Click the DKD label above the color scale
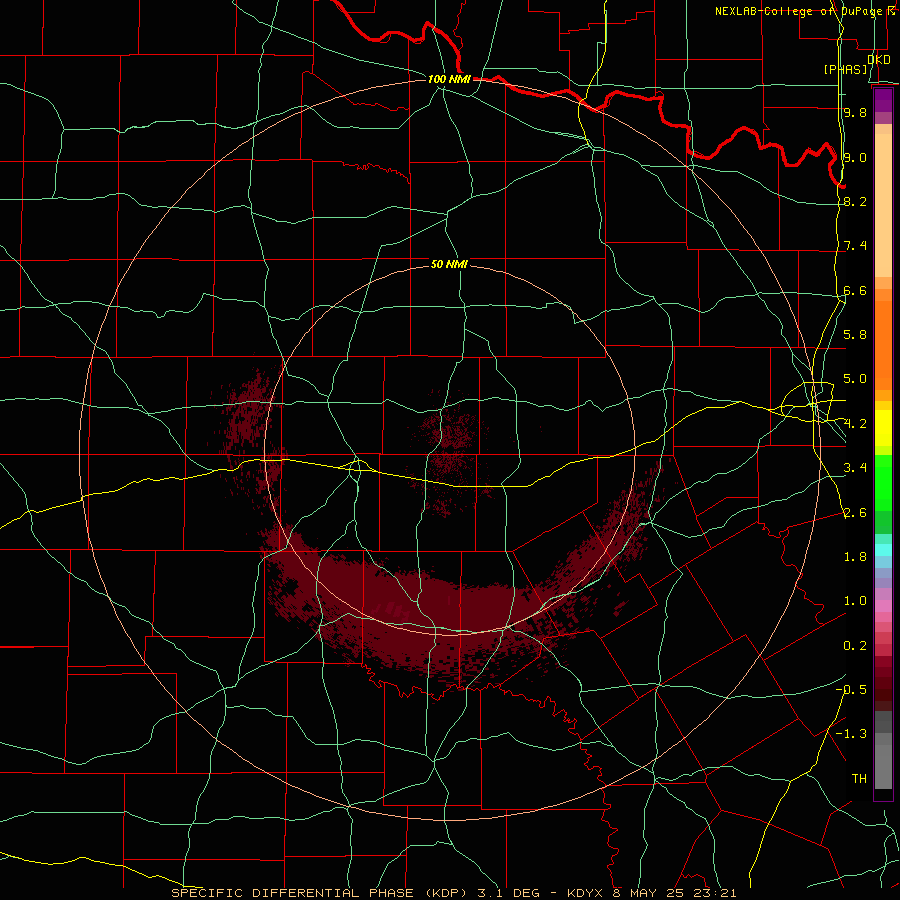Viewport: 900px width, 900px height. (x=878, y=59)
